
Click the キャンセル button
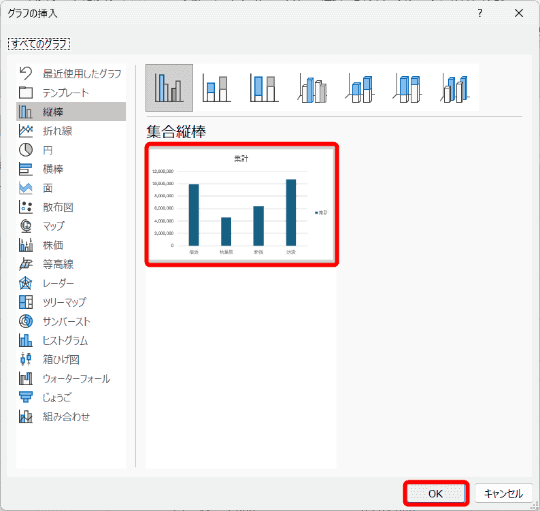coord(503,493)
